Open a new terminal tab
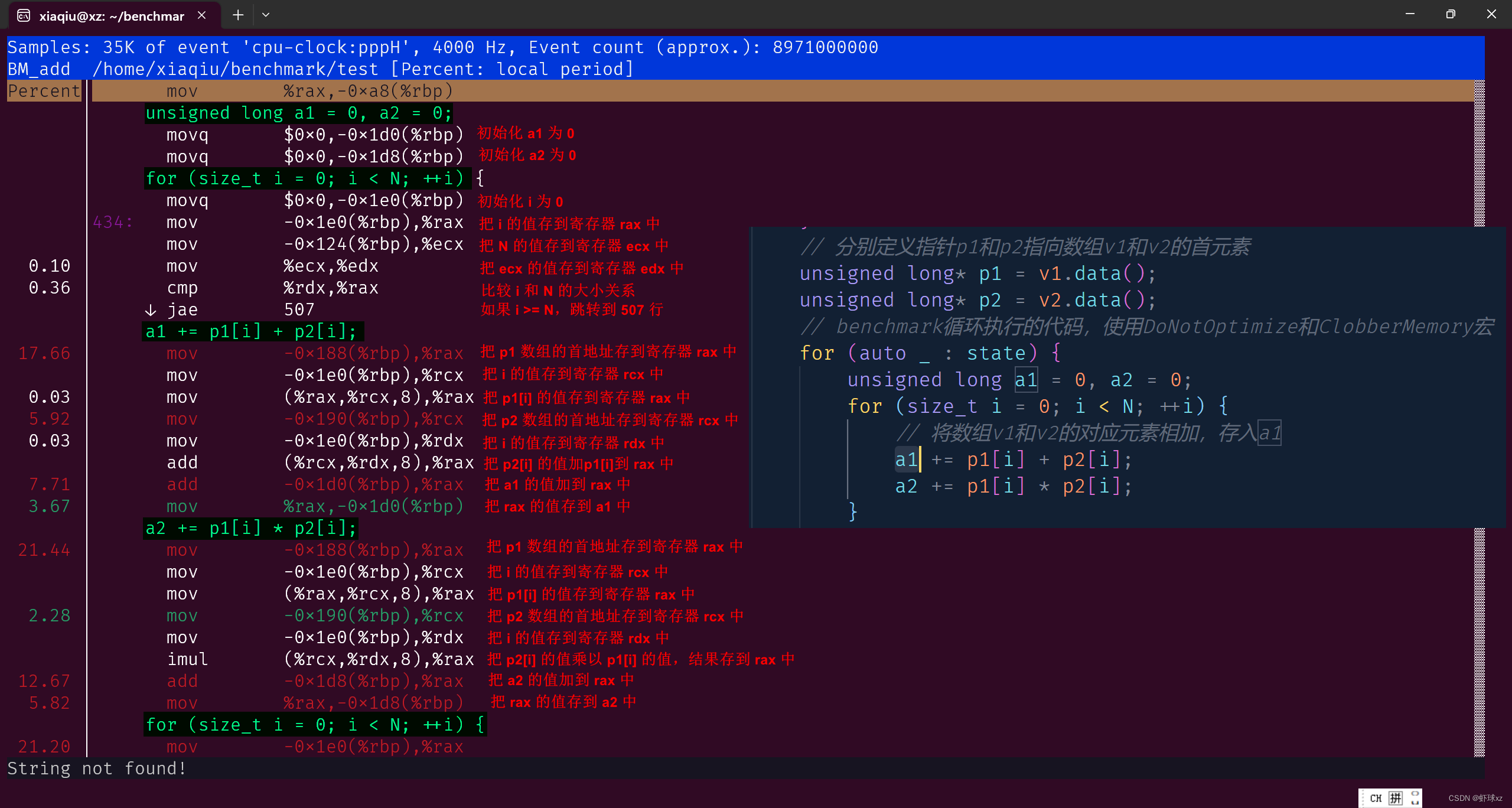The height and width of the screenshot is (808, 1512). [238, 15]
